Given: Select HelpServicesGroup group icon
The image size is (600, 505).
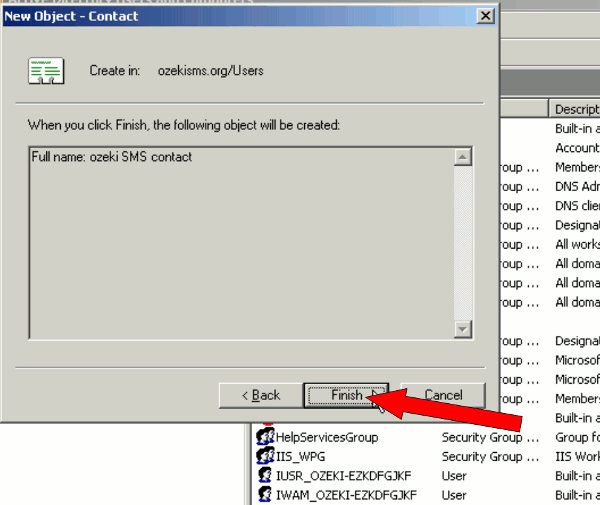Looking at the screenshot, I should click(265, 437).
